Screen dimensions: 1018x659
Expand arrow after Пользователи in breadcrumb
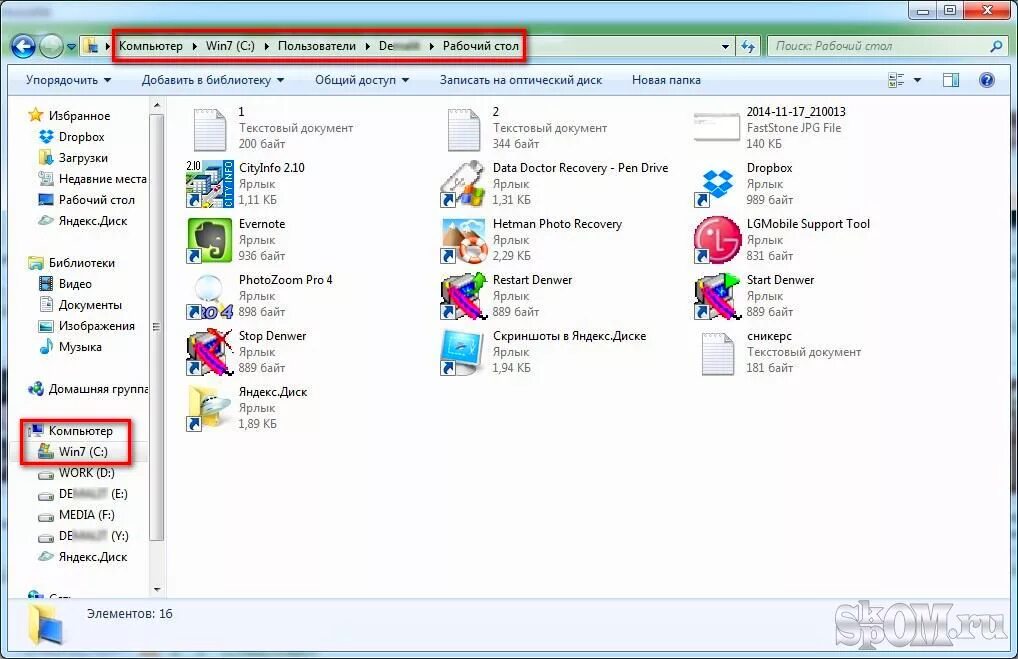[367, 46]
